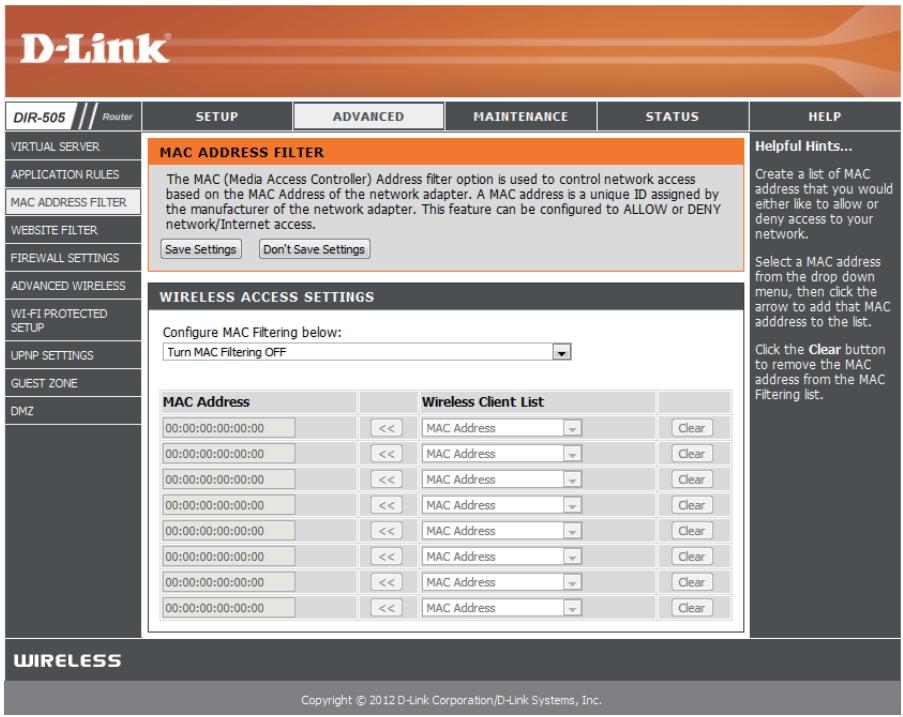The image size is (903, 717).
Task: Open Guest Zone page
Action: [73, 383]
